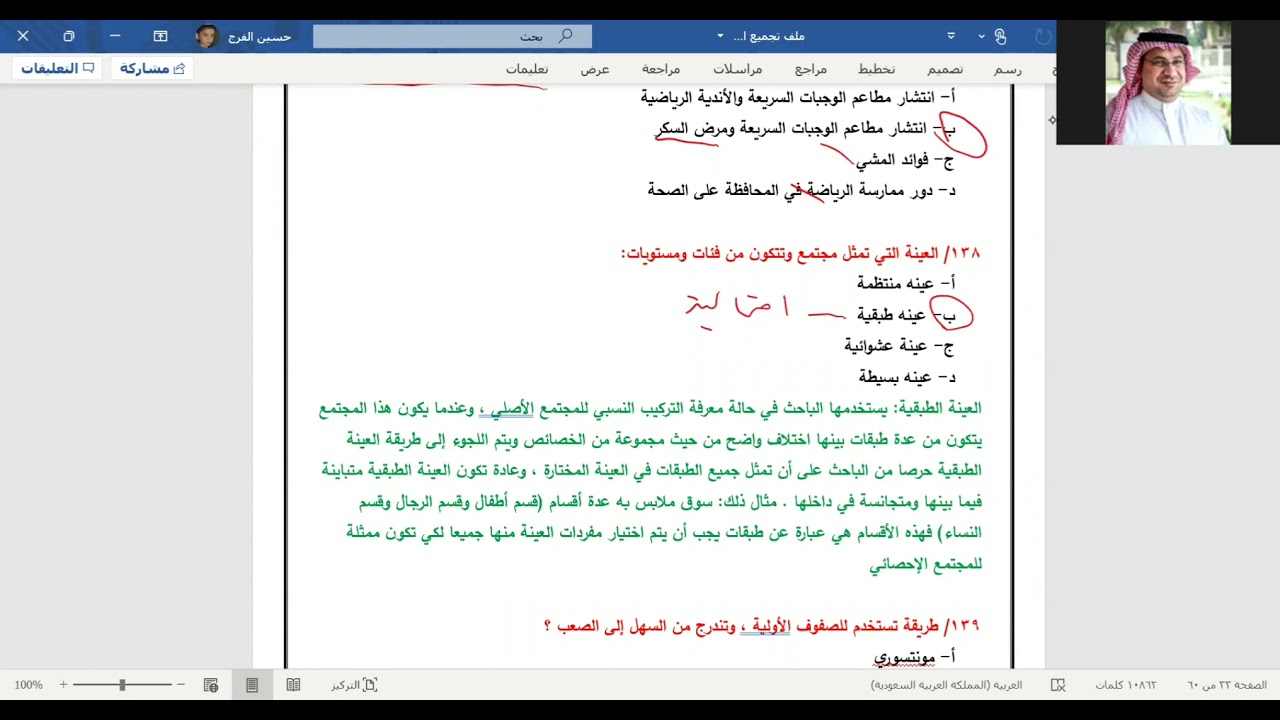Open the مراجعة (Review) tab

tap(661, 69)
